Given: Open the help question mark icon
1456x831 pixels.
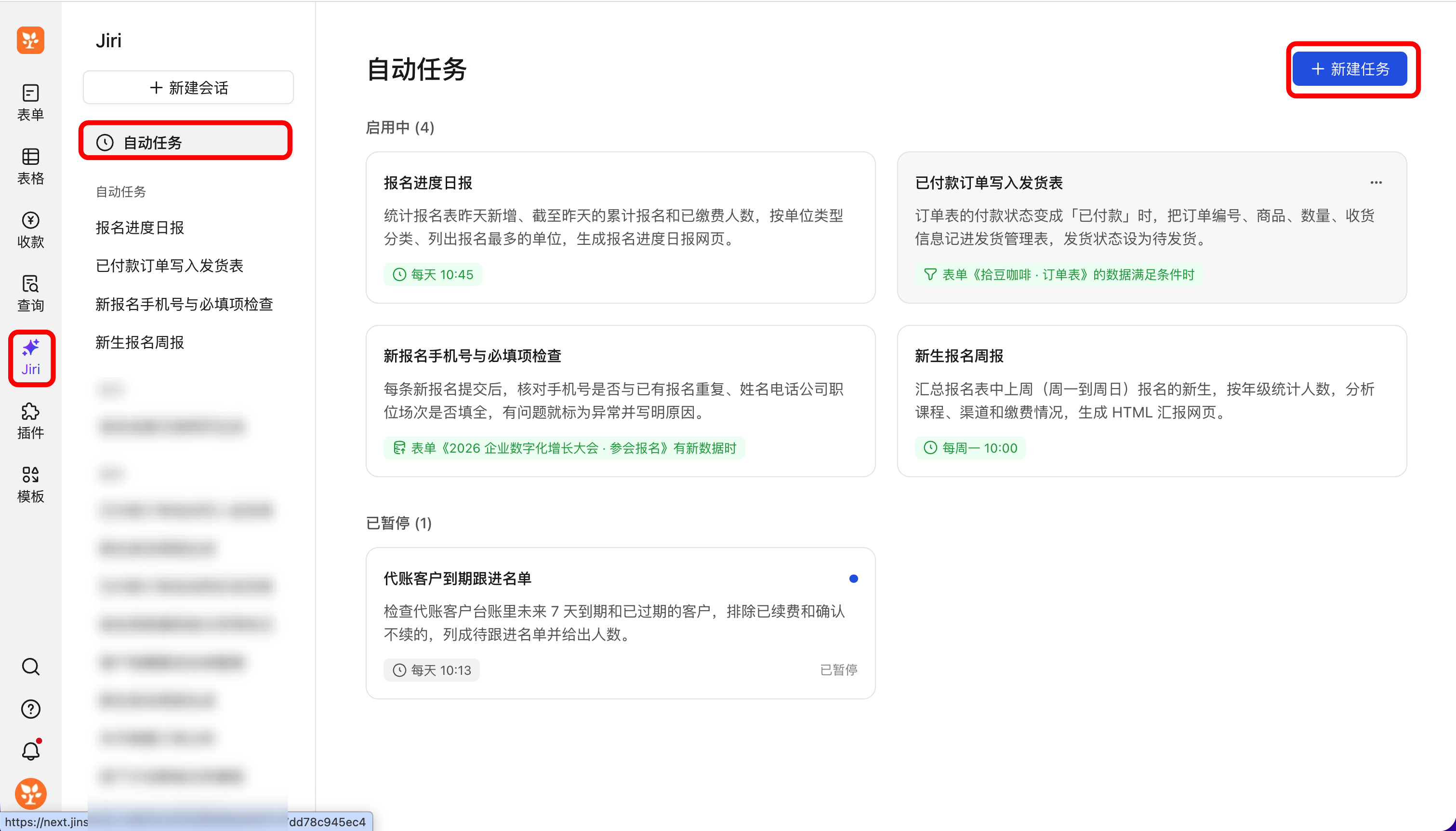Looking at the screenshot, I should click(x=31, y=709).
